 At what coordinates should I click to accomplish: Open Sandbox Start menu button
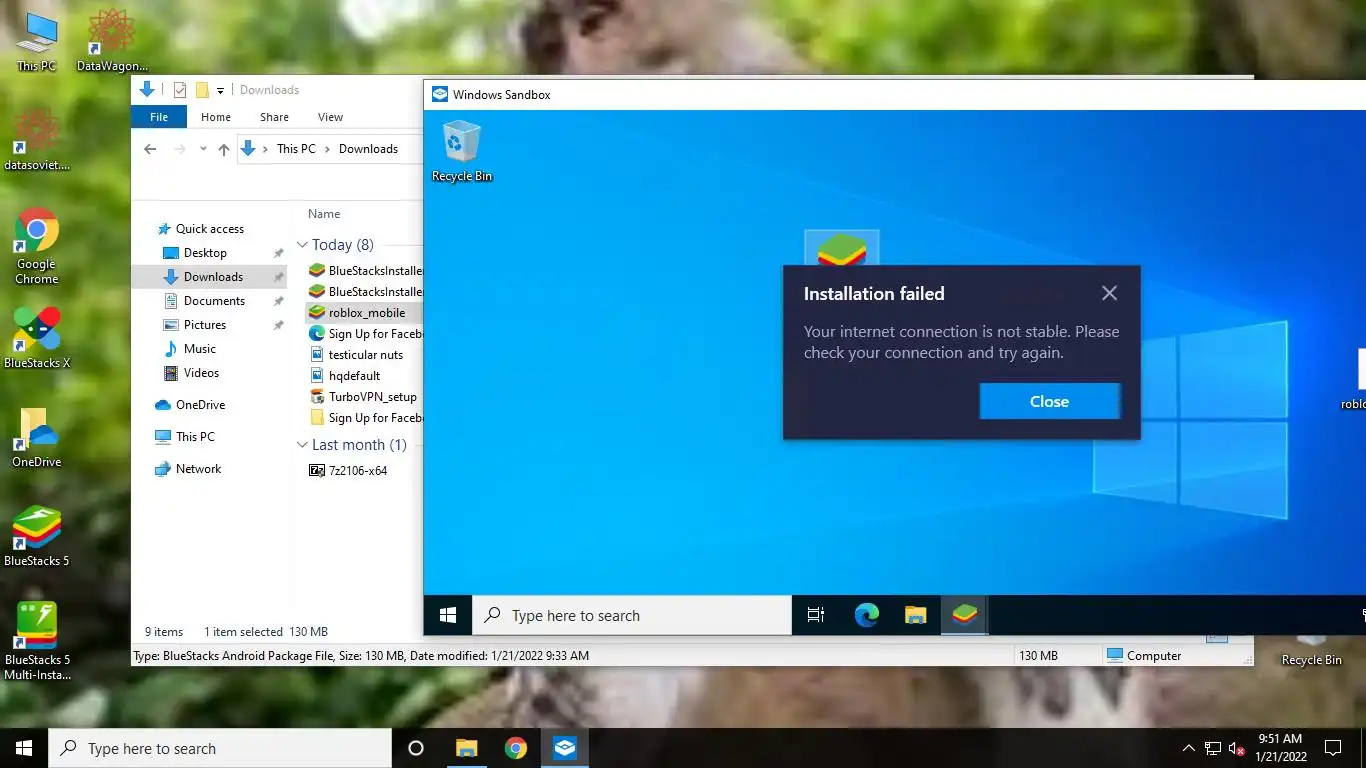click(x=448, y=615)
